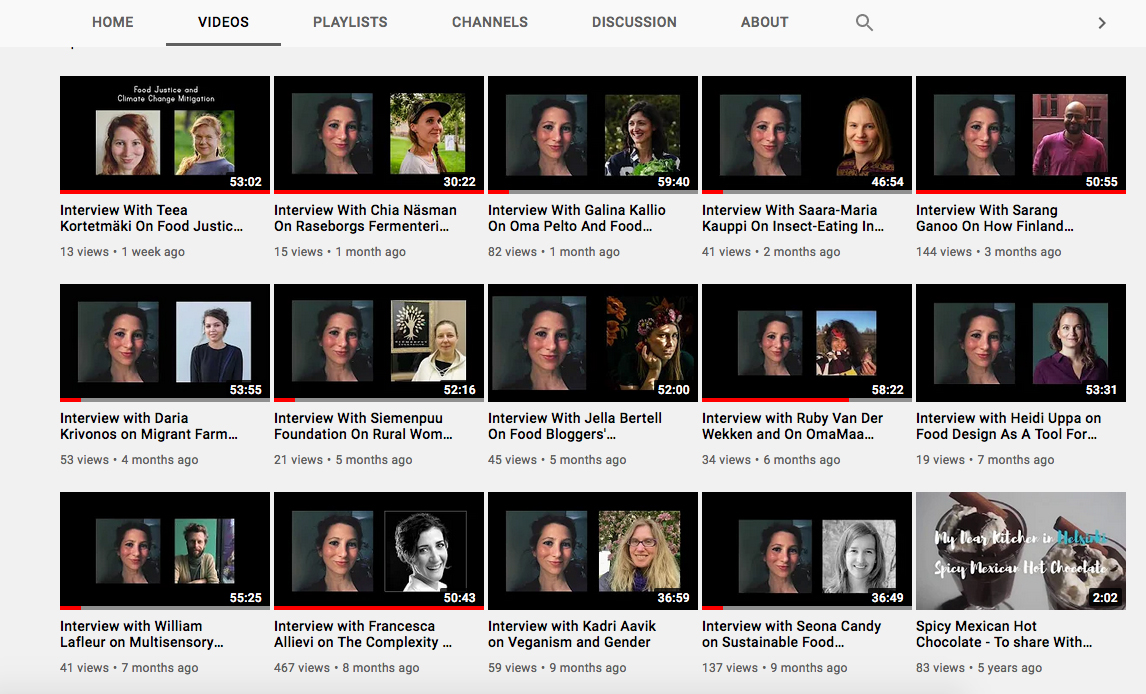This screenshot has height=694, width=1146.
Task: Go to the Discussion tab
Action: [x=634, y=22]
